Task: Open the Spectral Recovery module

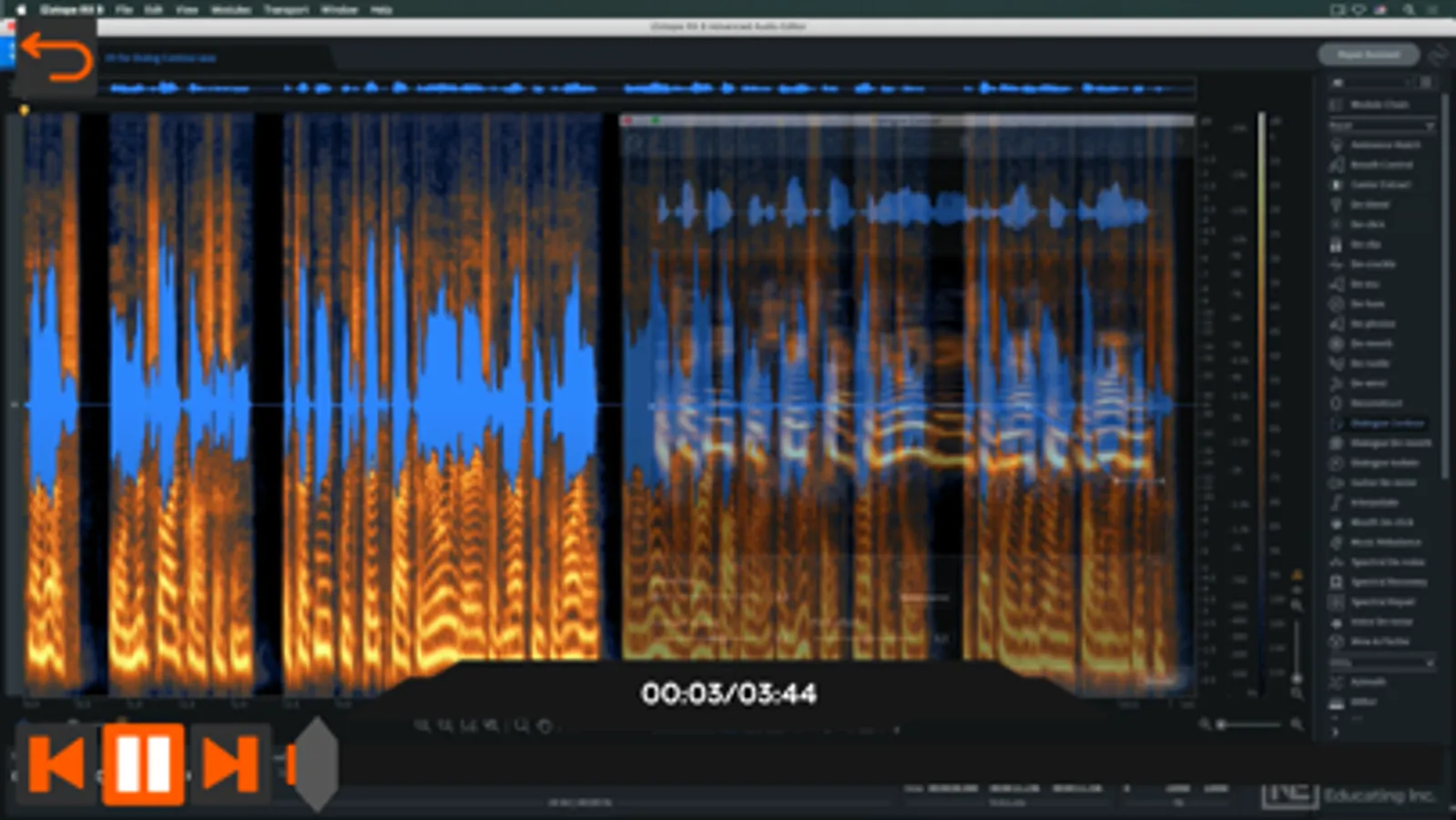Action: pyautogui.click(x=1380, y=582)
